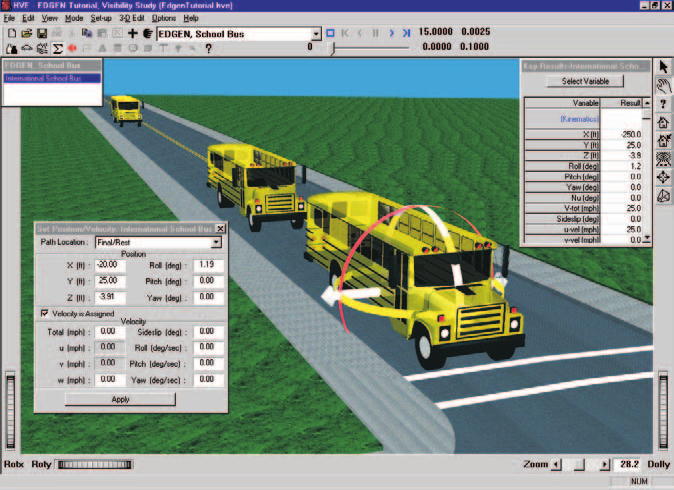
Task: Click the Save floppy disk icon
Action: pyautogui.click(x=42, y=34)
